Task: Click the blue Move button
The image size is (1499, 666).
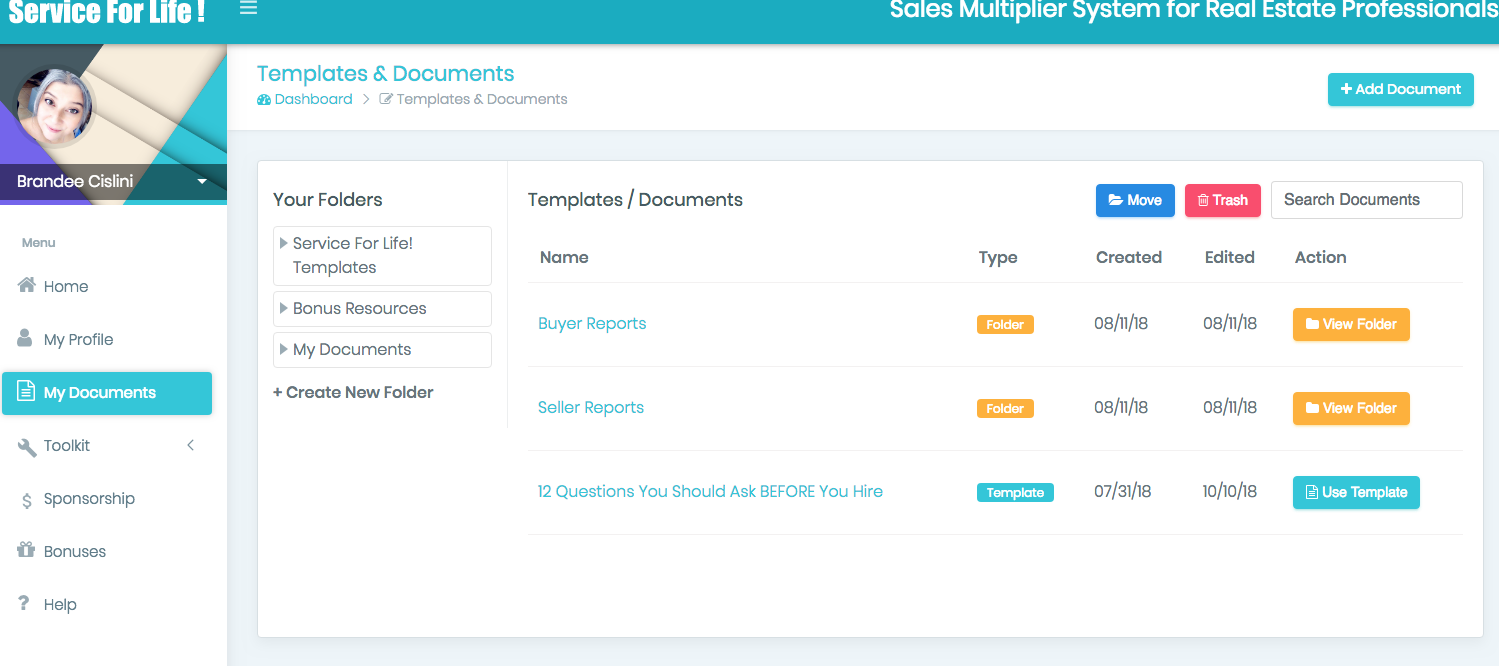Action: tap(1134, 200)
